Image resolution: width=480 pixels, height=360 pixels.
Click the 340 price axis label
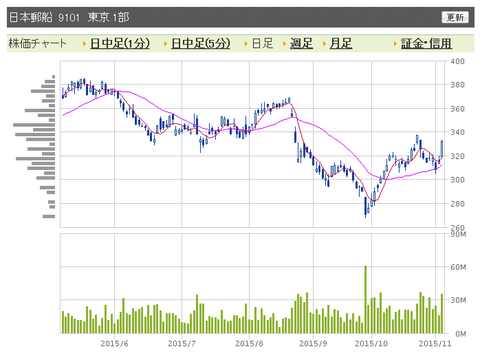point(457,132)
